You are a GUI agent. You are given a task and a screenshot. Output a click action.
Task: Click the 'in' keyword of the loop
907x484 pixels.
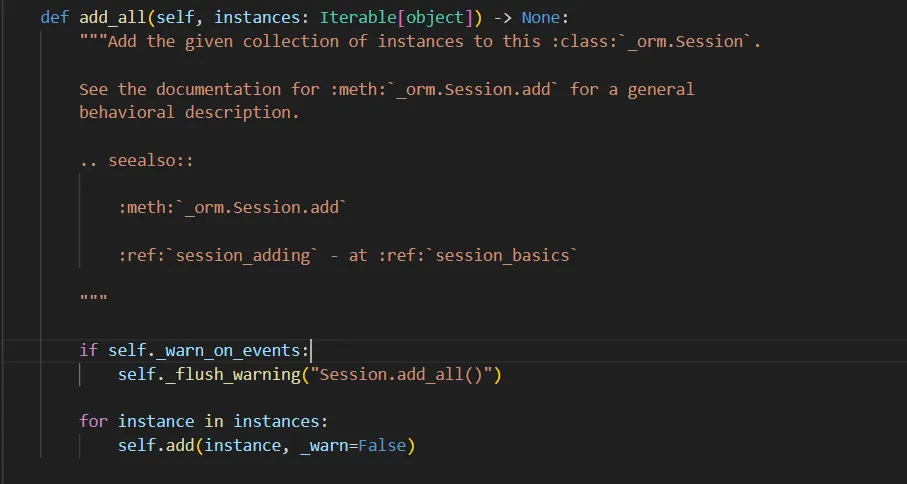pyautogui.click(x=200, y=421)
